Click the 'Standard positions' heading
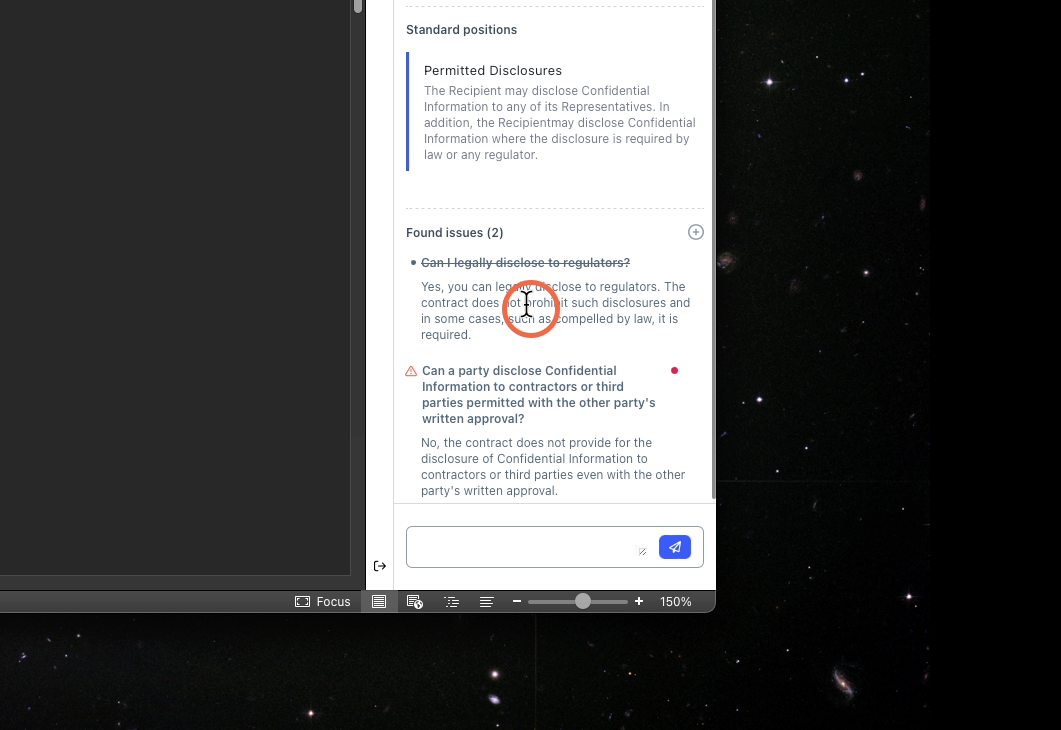1061x730 pixels. [x=461, y=30]
